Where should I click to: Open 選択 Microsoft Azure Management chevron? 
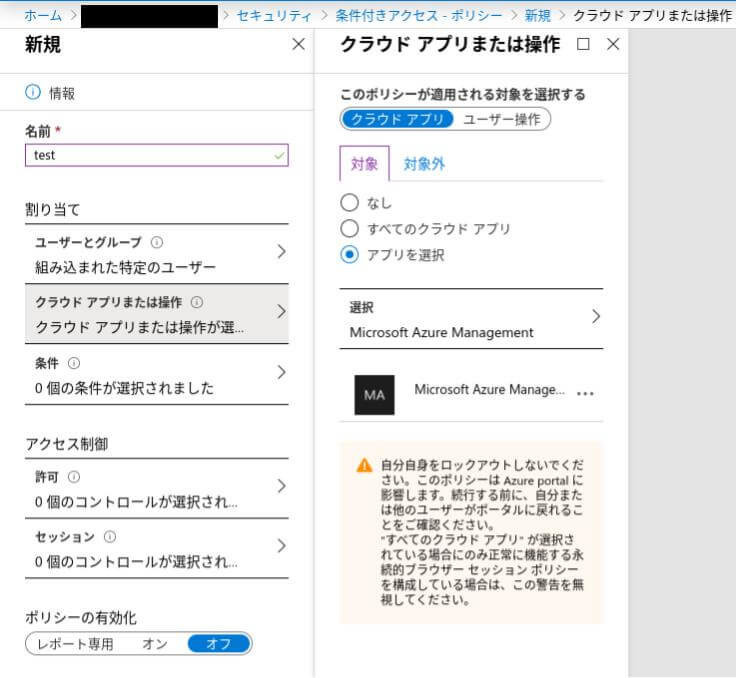coord(596,316)
